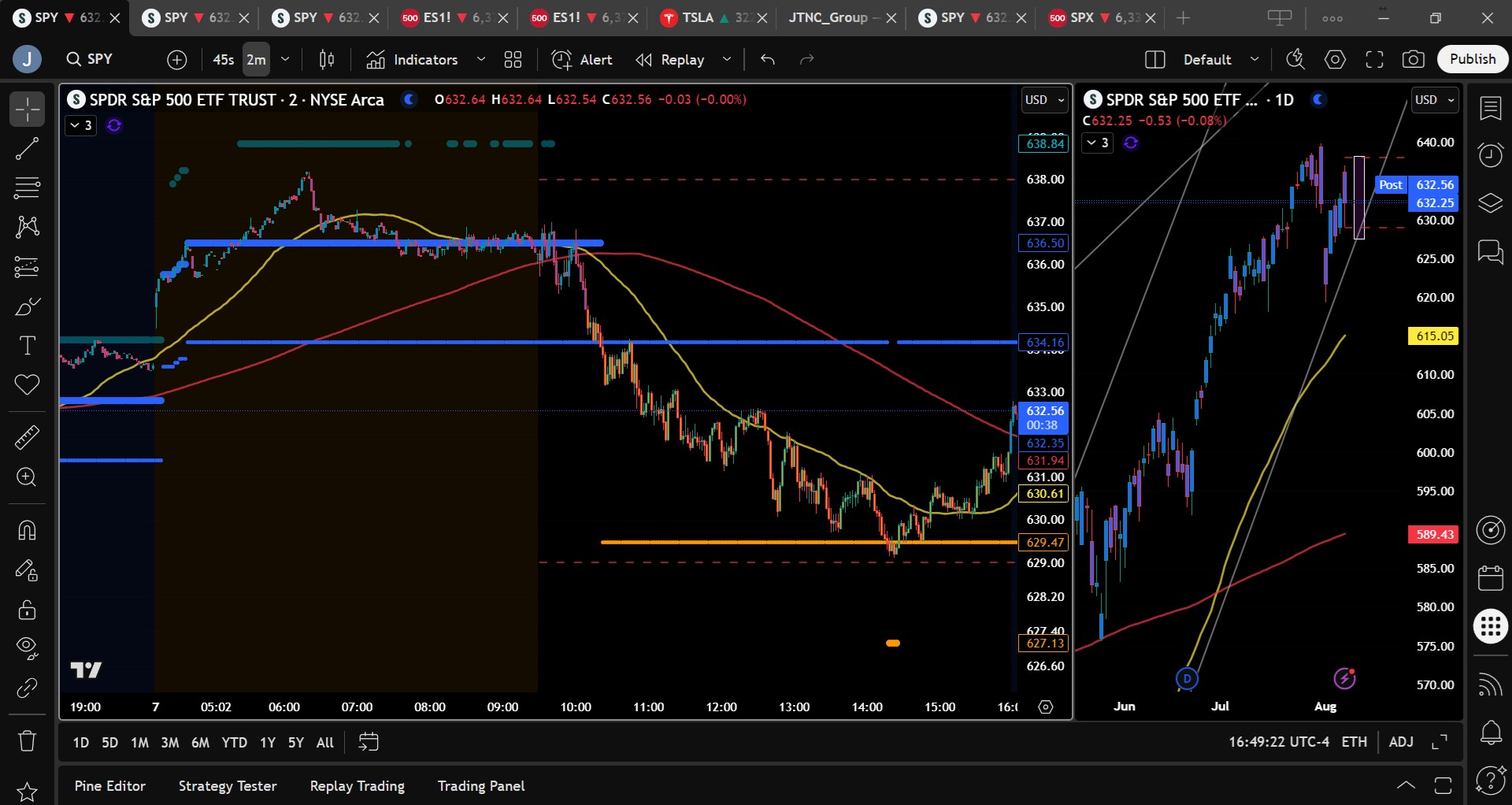Redo the last chart action
1512x805 pixels.
pyautogui.click(x=807, y=60)
